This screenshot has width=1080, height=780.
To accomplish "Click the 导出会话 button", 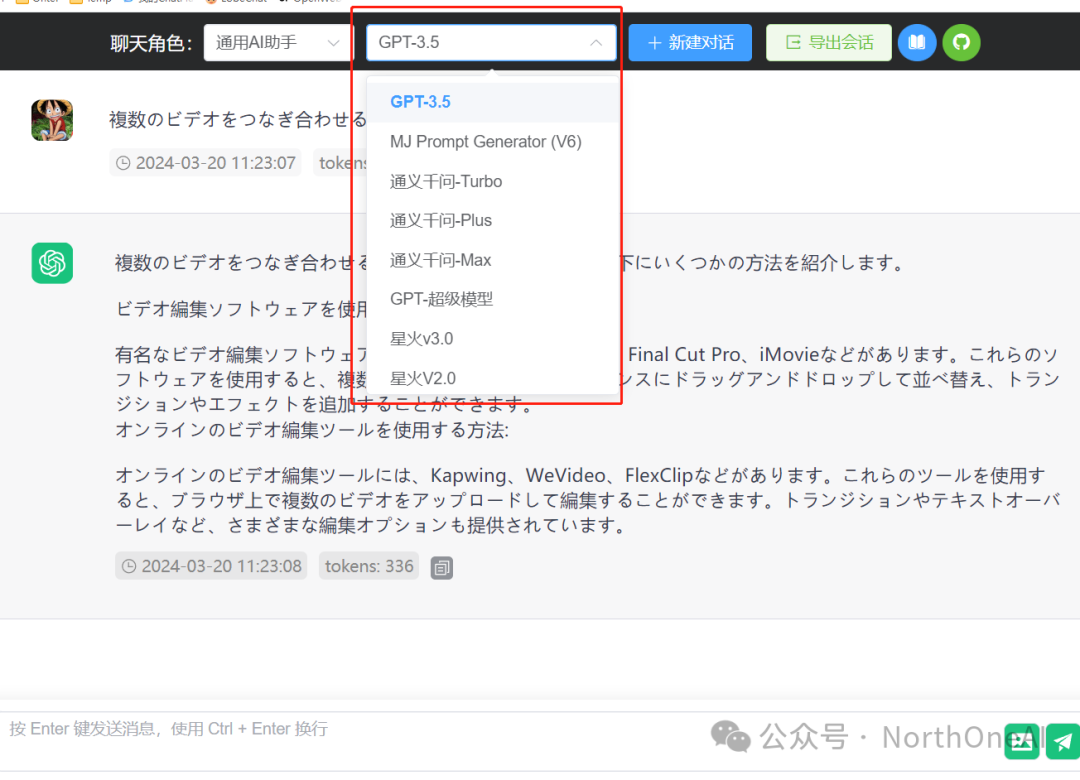I will click(x=829, y=43).
